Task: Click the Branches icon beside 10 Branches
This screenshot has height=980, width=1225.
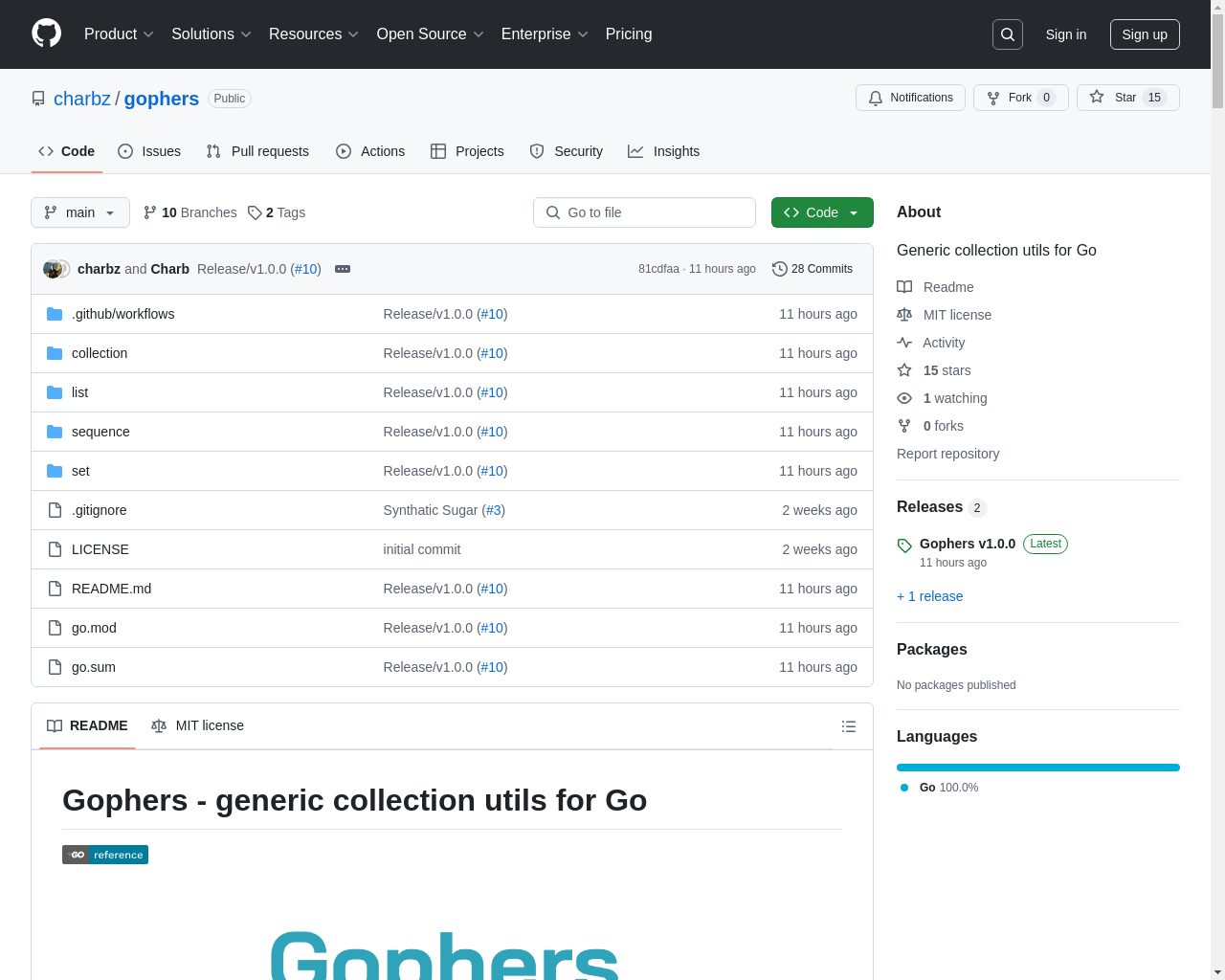Action: (150, 212)
